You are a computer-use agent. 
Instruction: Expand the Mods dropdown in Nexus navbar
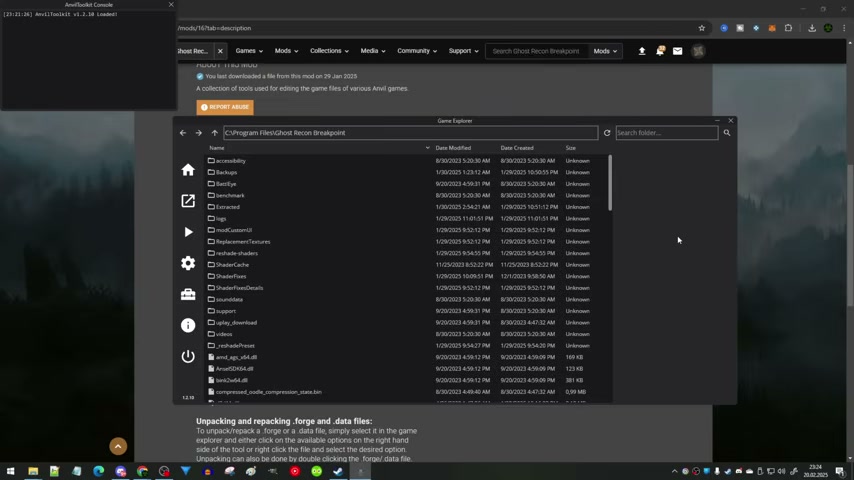click(286, 51)
